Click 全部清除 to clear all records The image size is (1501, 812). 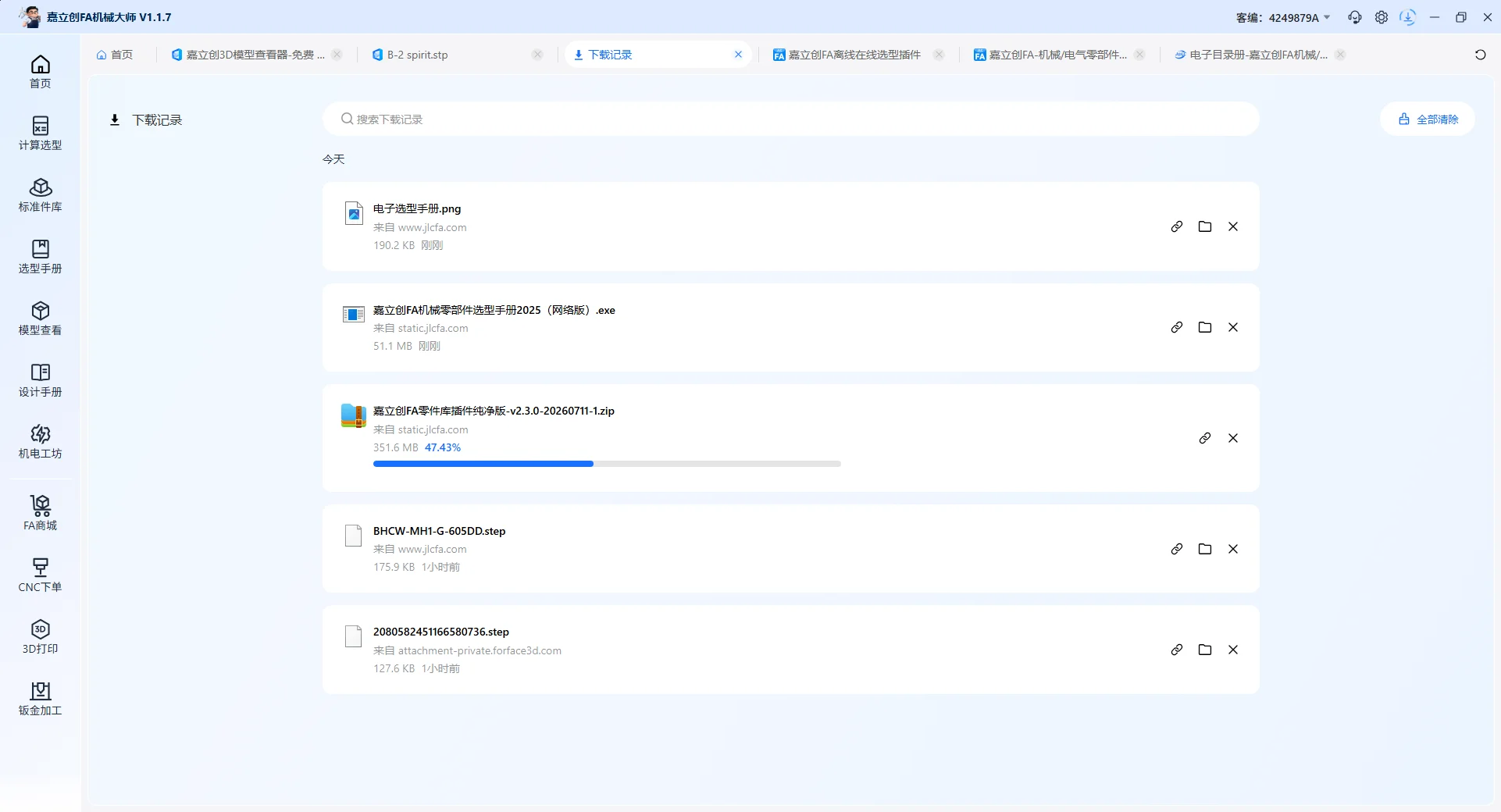pyautogui.click(x=1428, y=119)
